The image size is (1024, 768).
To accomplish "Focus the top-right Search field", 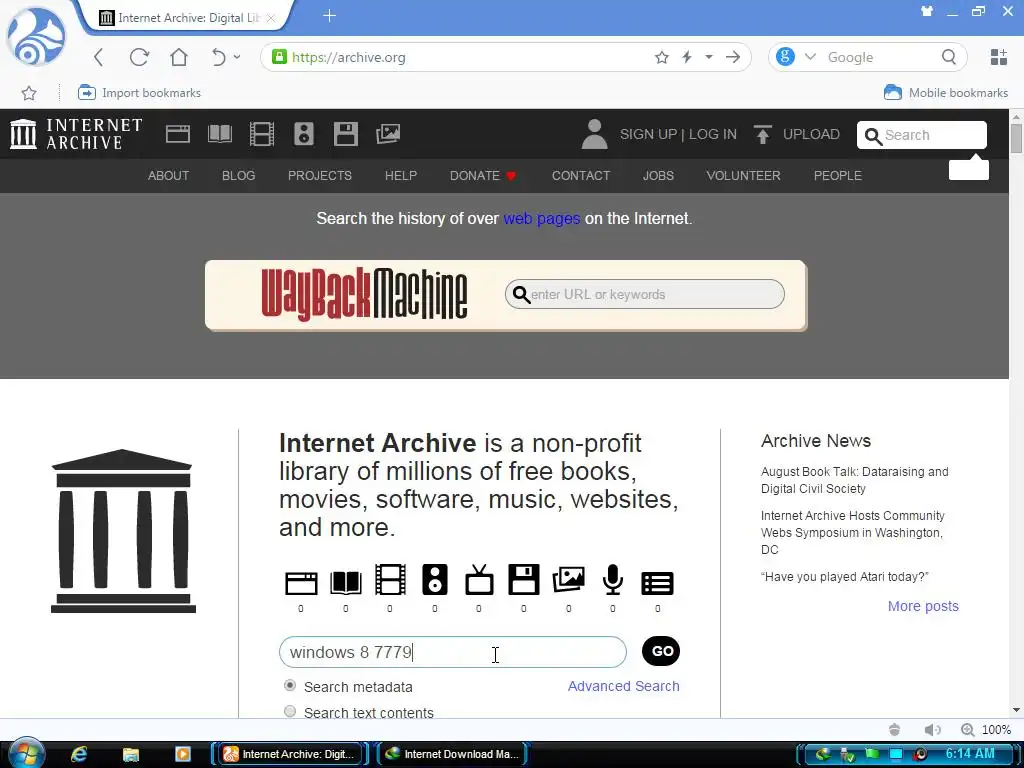I will [x=921, y=135].
